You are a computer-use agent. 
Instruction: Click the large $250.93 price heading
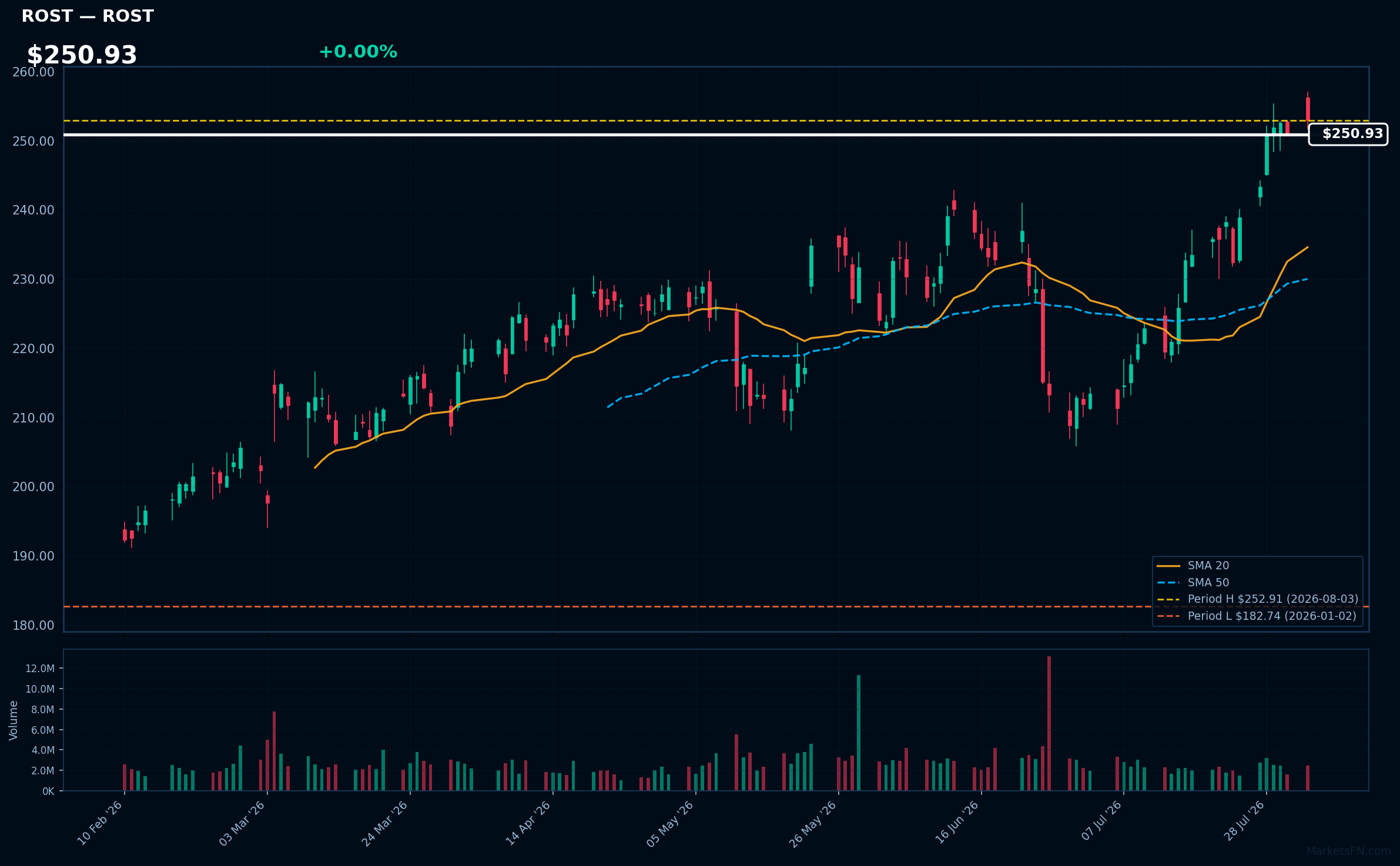(x=82, y=55)
